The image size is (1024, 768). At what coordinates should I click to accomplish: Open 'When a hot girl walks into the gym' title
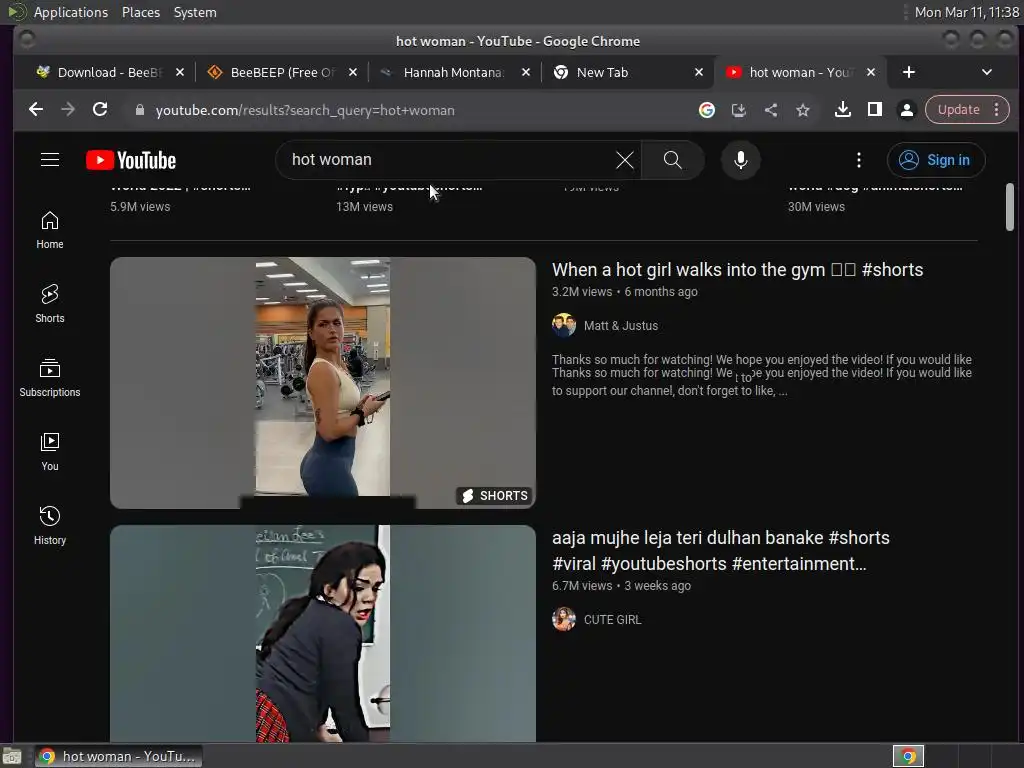point(737,270)
